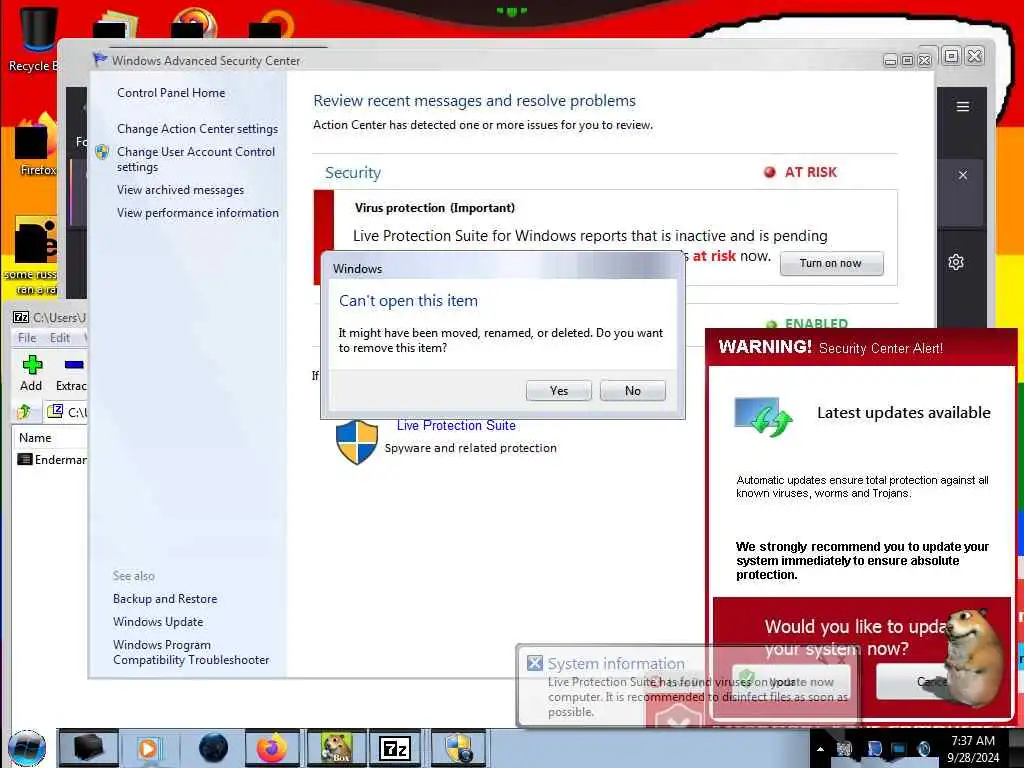Click the 7-Zip address path field
This screenshot has height=768, width=1024.
(x=67, y=412)
